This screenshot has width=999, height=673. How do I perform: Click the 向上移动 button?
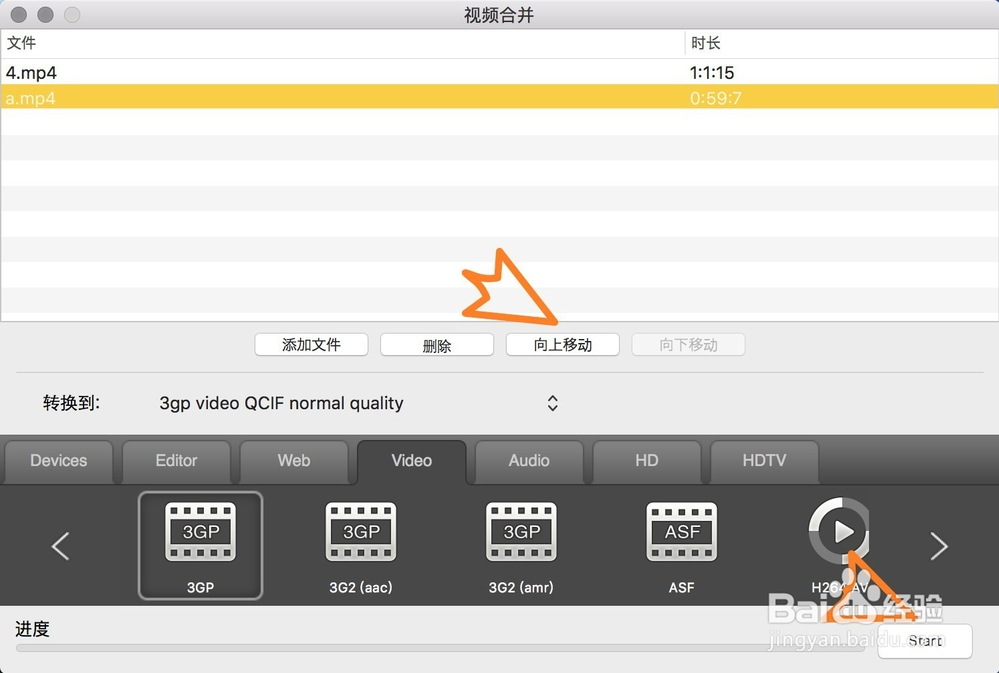tap(563, 345)
